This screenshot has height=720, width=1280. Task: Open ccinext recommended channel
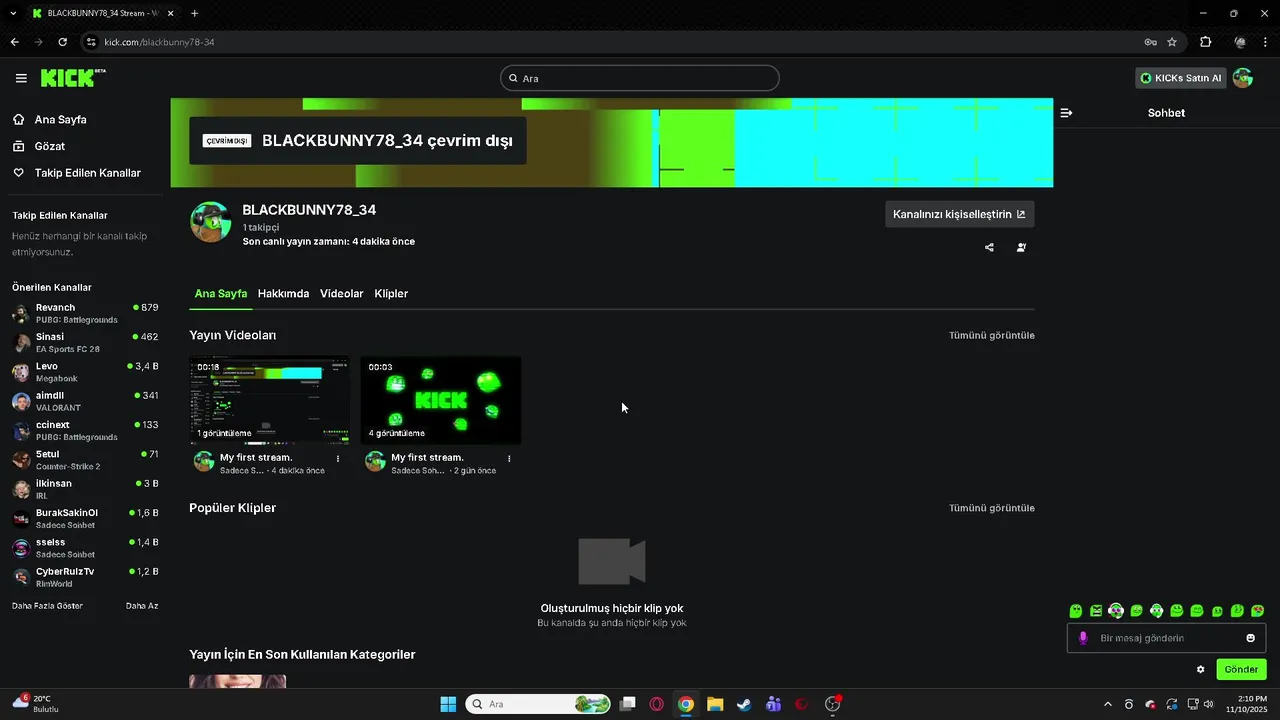click(85, 431)
